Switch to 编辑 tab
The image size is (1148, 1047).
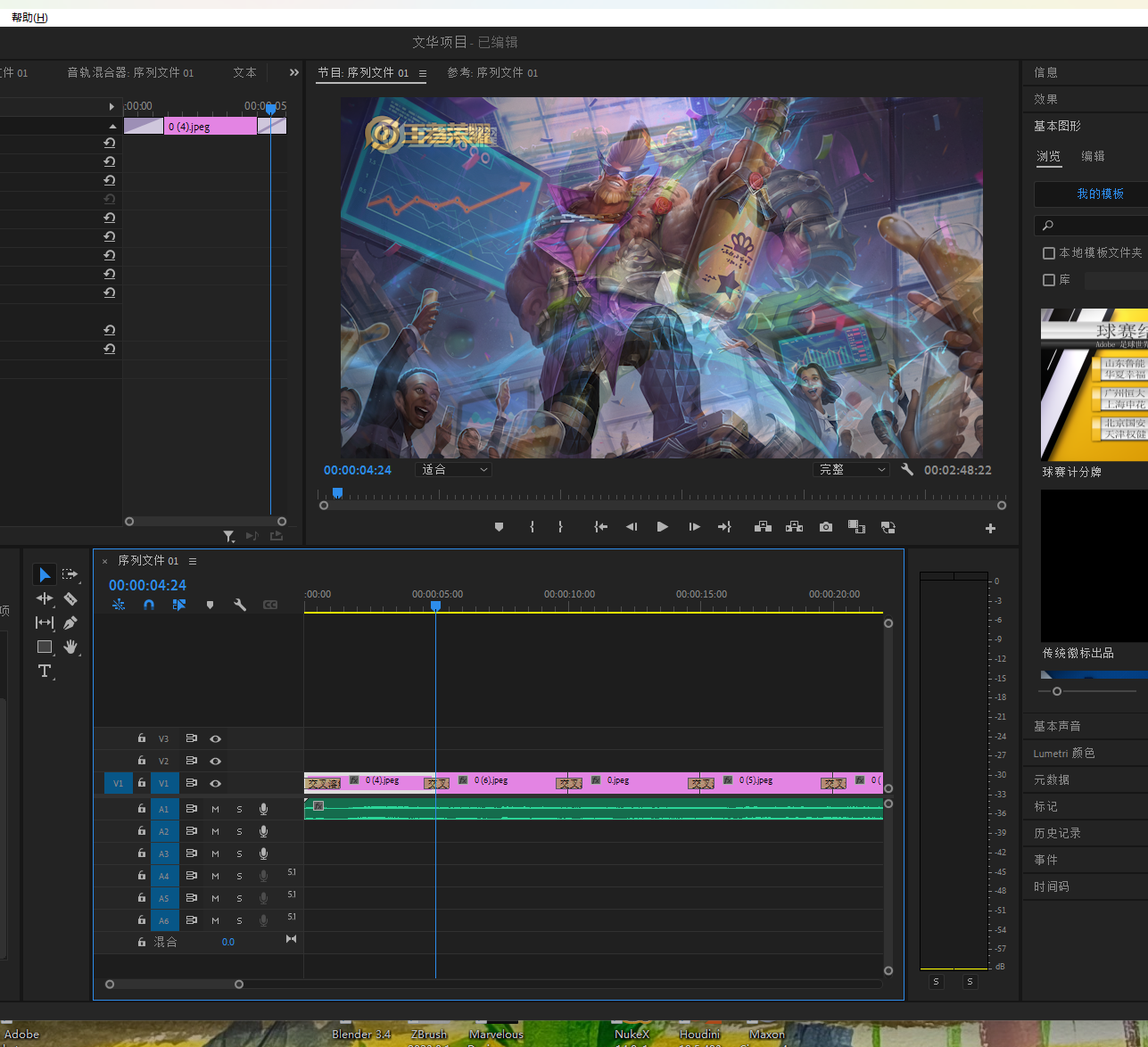coord(1093,156)
